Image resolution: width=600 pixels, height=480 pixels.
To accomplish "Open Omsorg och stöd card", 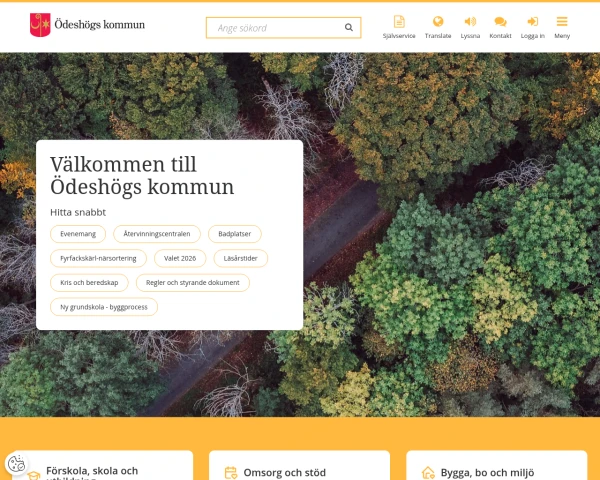I will (299, 467).
